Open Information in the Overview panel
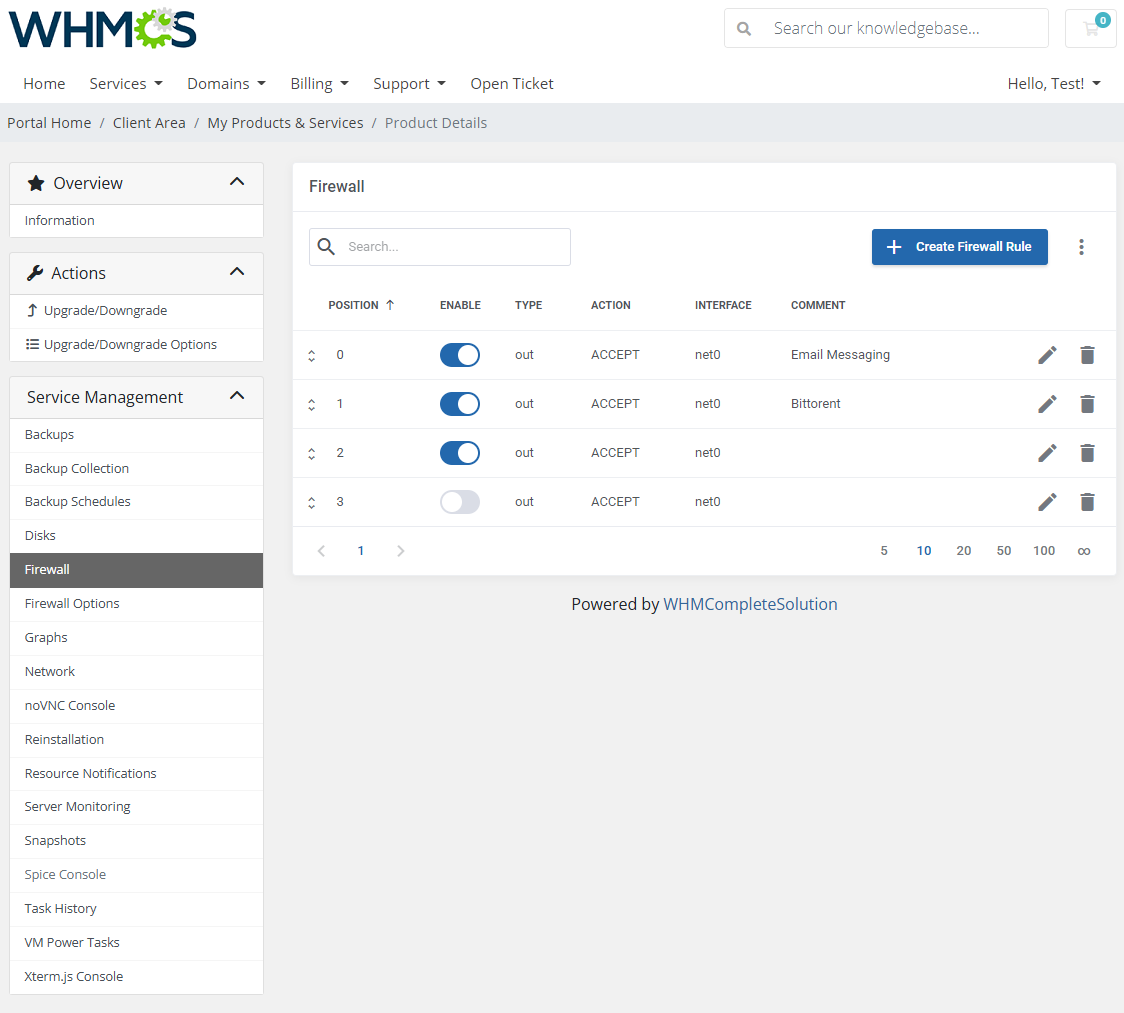Viewport: 1124px width, 1013px height. [136, 221]
